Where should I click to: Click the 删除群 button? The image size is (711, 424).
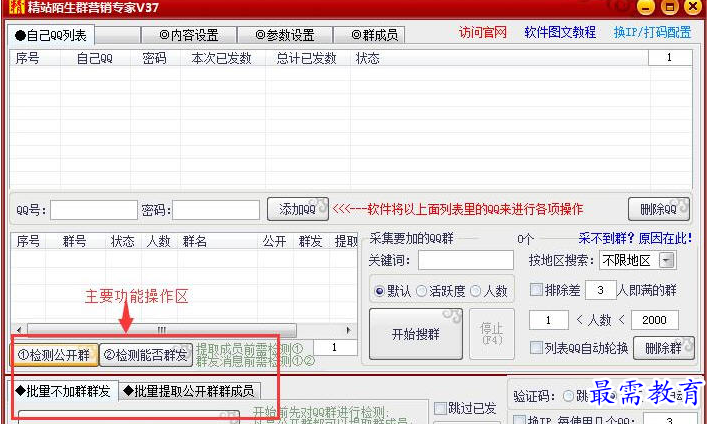663,348
